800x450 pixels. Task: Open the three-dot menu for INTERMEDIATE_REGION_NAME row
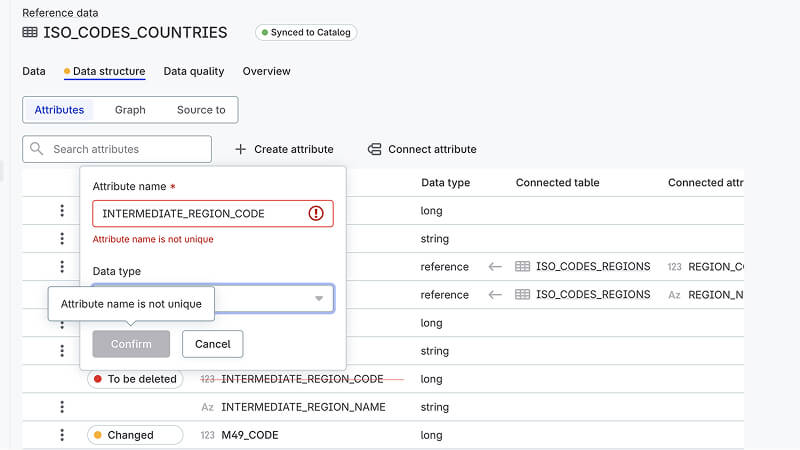62,407
